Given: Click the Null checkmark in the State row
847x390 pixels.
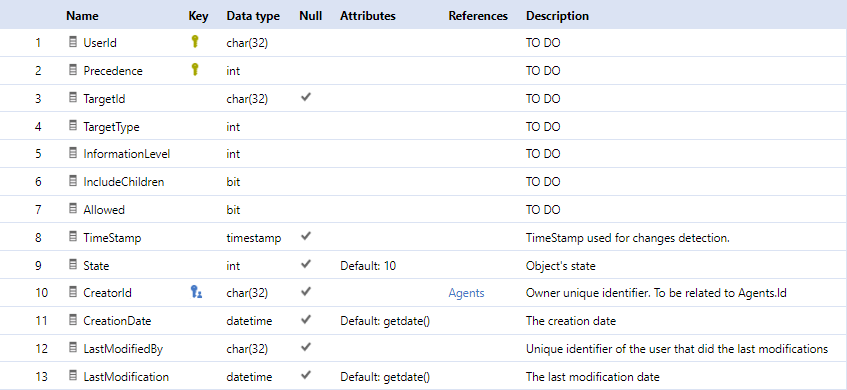Looking at the screenshot, I should [306, 265].
